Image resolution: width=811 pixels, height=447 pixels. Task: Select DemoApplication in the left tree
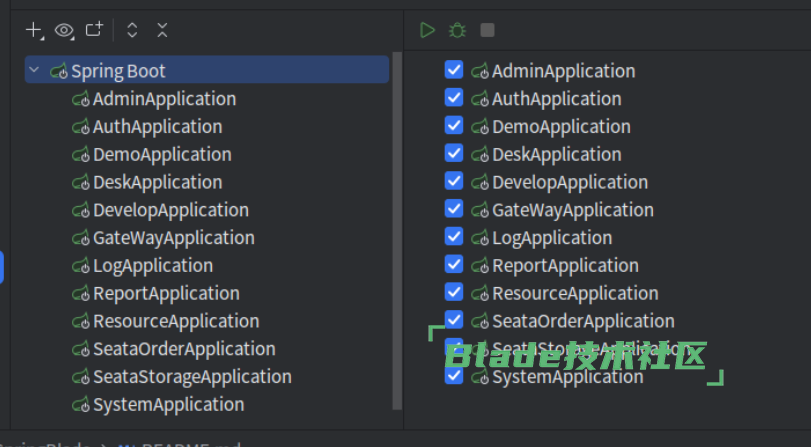pyautogui.click(x=162, y=154)
